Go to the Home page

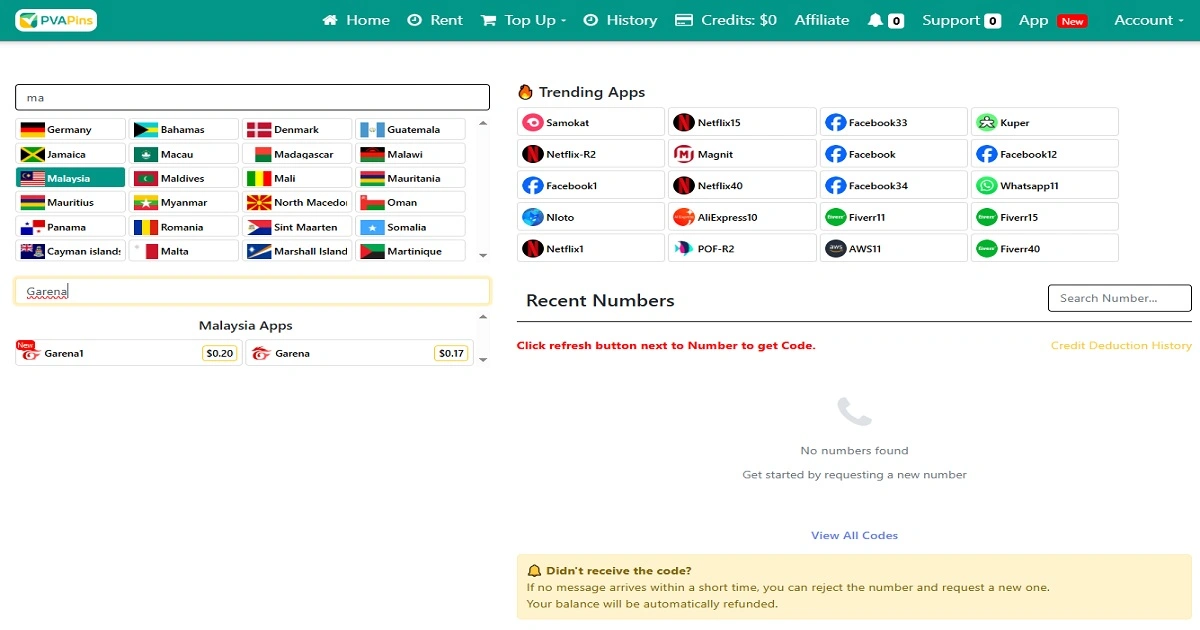pos(356,20)
